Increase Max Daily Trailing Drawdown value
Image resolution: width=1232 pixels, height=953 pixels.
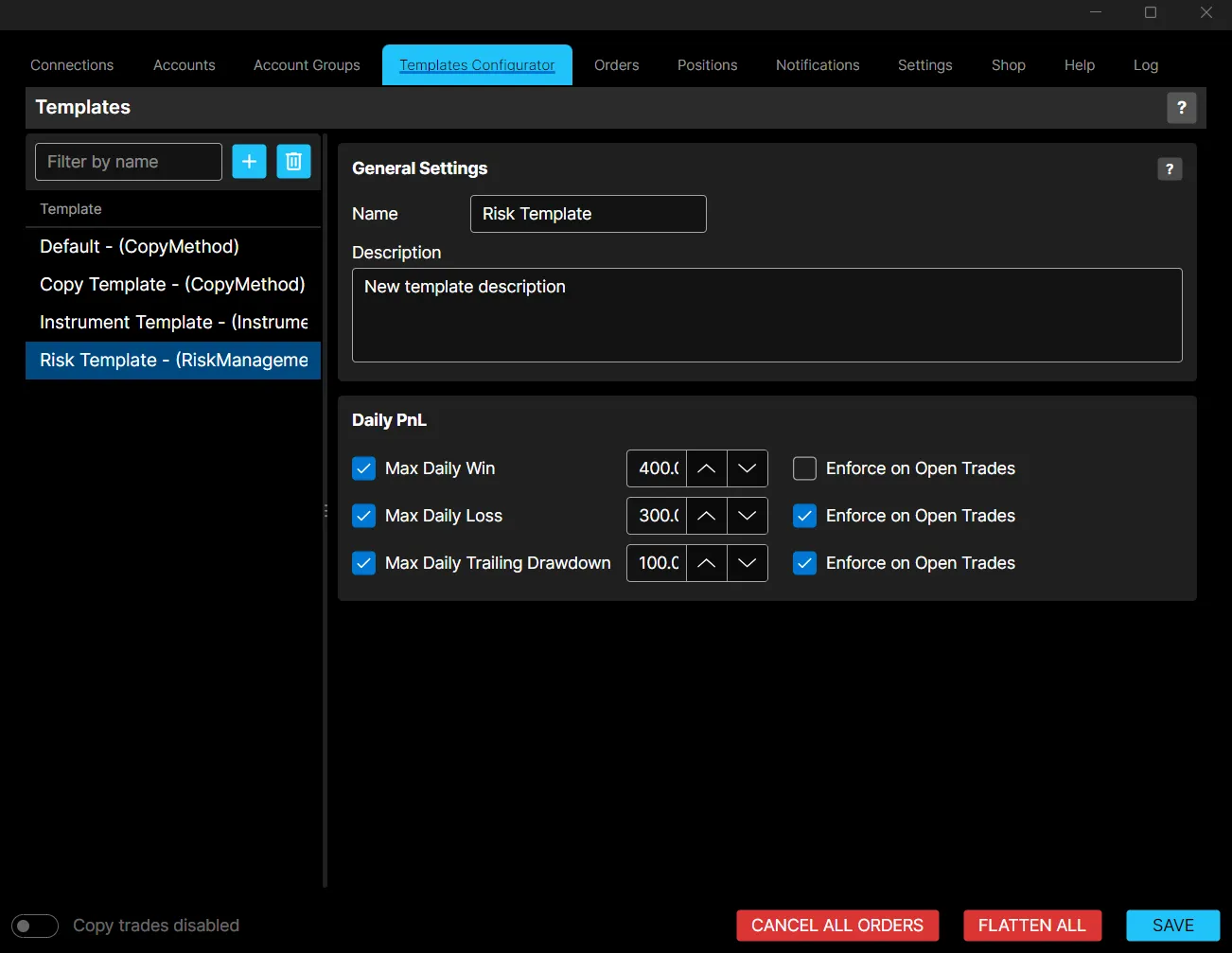706,563
